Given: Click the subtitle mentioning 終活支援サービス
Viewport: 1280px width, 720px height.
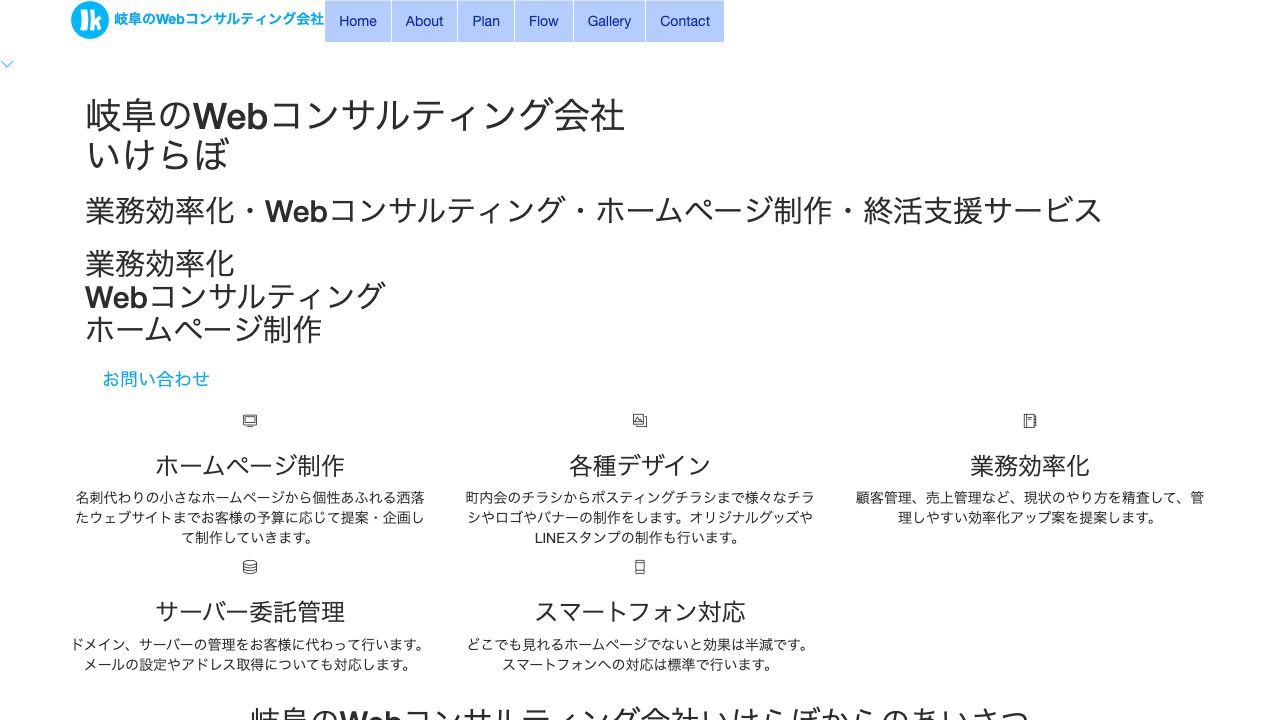Looking at the screenshot, I should pos(594,211).
